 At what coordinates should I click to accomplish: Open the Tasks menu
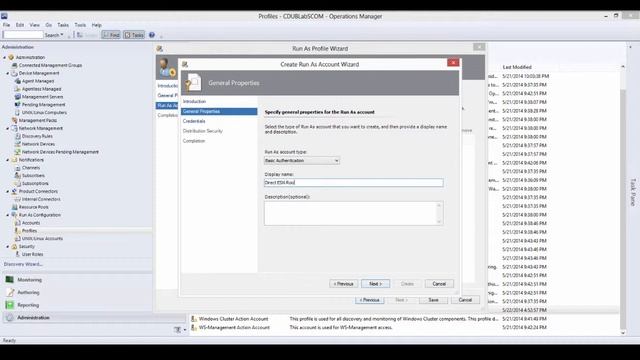pyautogui.click(x=63, y=25)
